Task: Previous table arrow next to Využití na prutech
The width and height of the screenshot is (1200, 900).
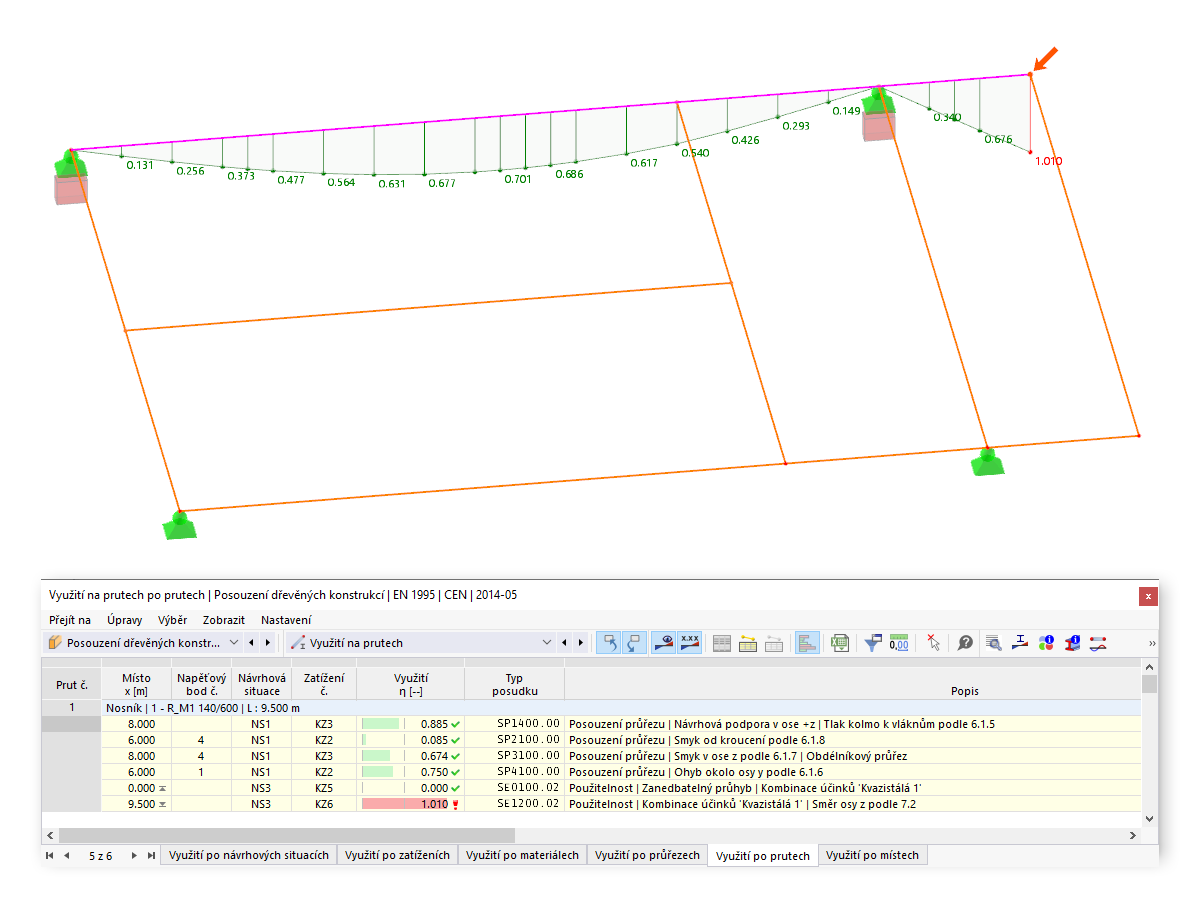Action: point(565,642)
